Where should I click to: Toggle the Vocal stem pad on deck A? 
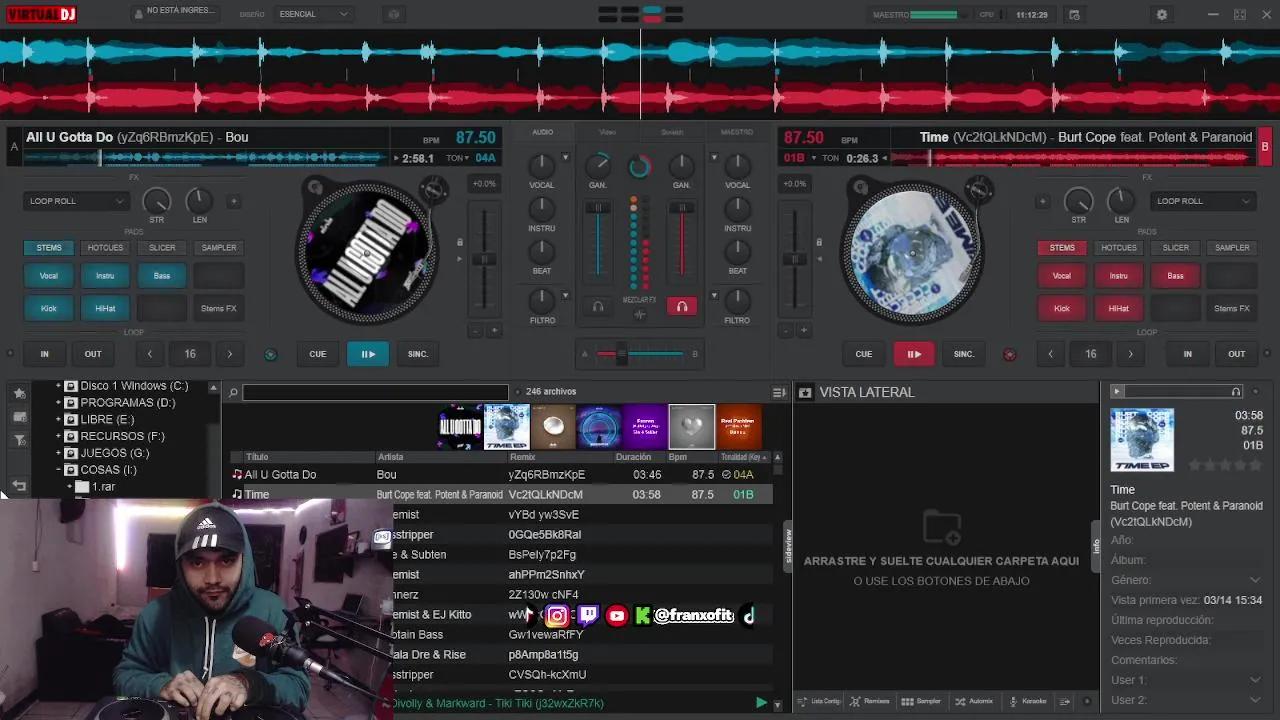click(x=49, y=276)
